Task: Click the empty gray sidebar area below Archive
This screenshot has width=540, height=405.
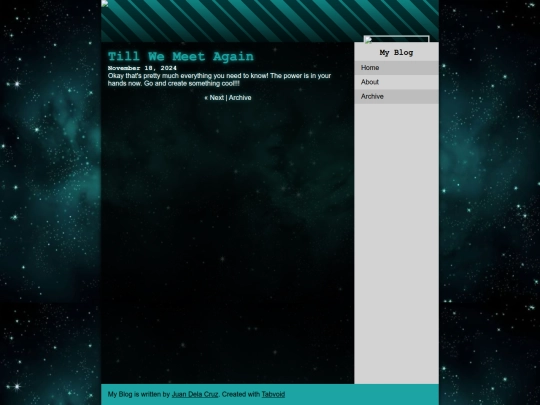Action: coord(396,244)
